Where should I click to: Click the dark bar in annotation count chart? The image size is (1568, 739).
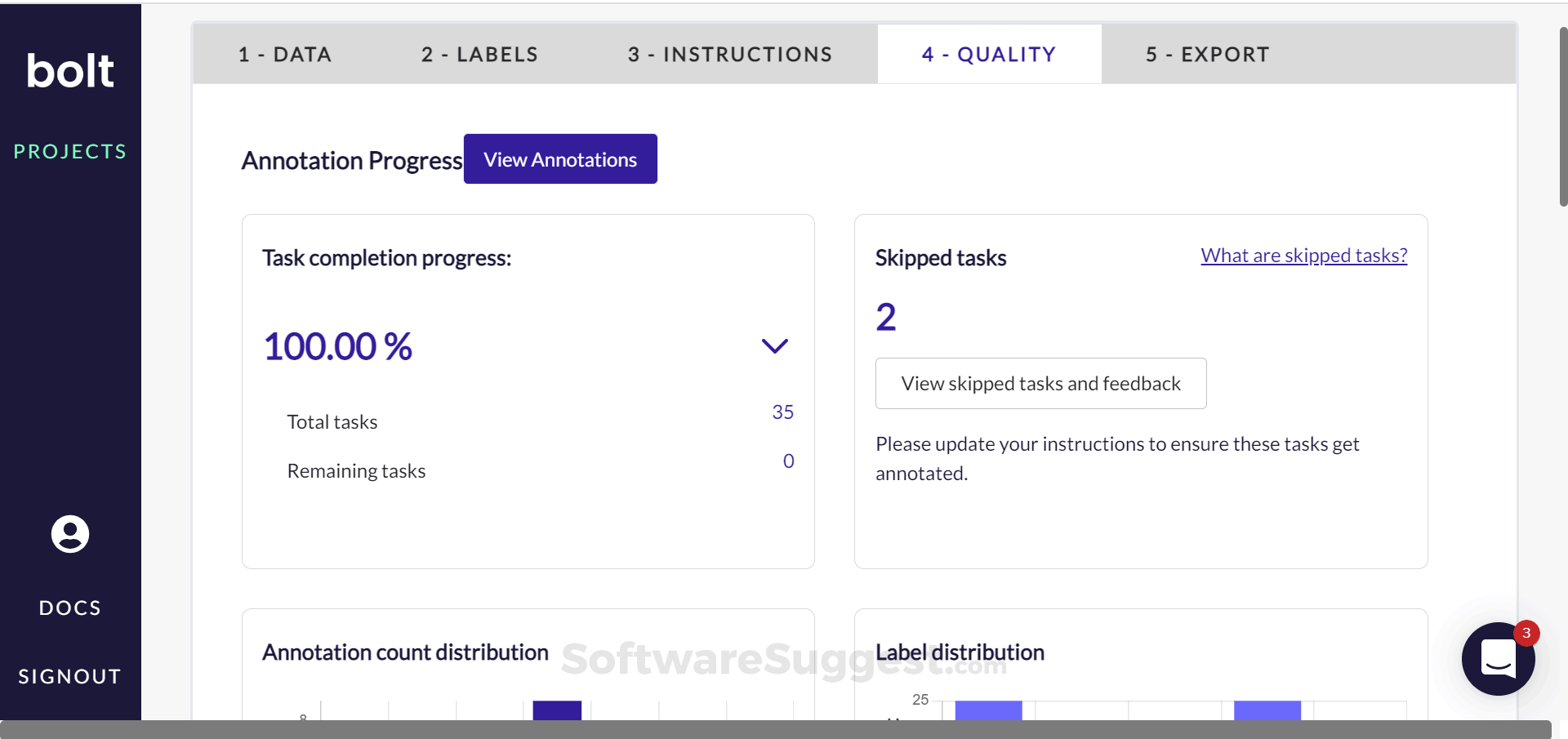coord(557,710)
